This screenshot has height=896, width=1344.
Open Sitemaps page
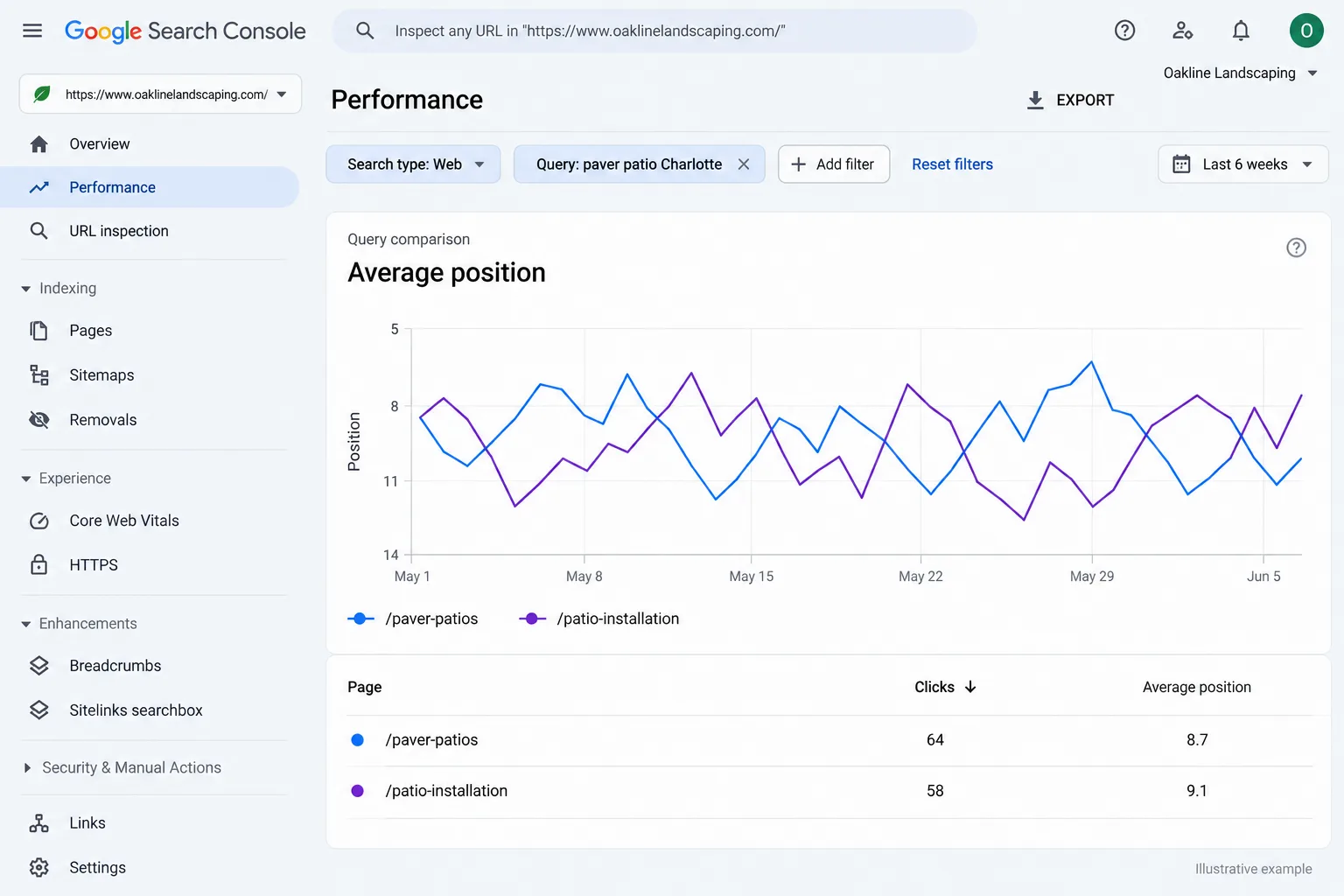point(150,375)
